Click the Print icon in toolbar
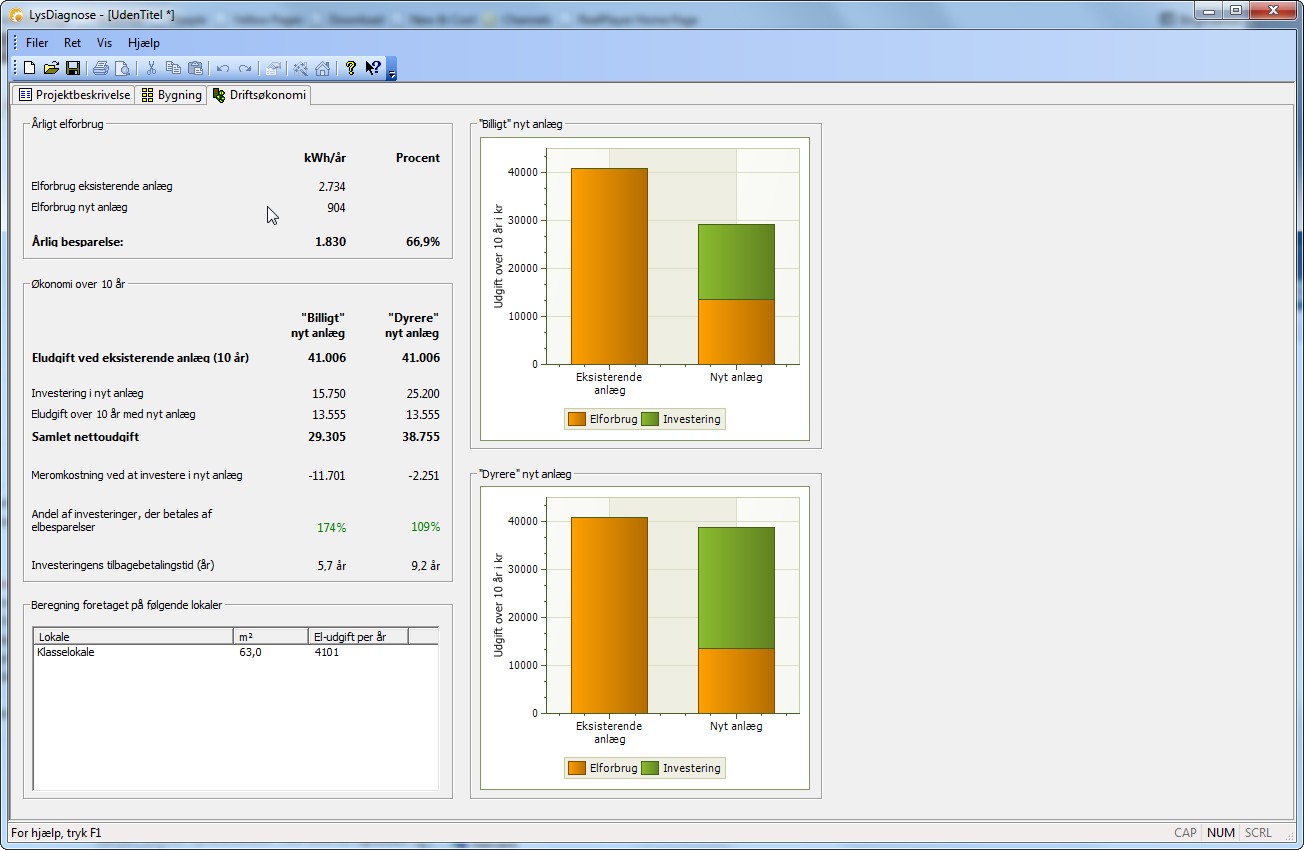 click(x=100, y=68)
